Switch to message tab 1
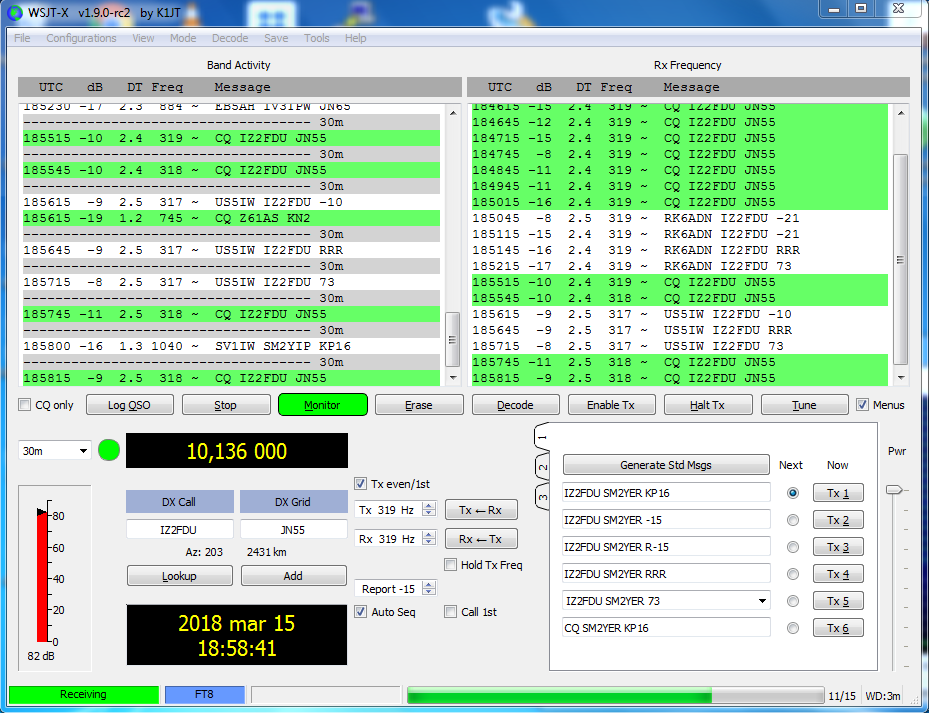Image resolution: width=929 pixels, height=713 pixels. tap(543, 437)
